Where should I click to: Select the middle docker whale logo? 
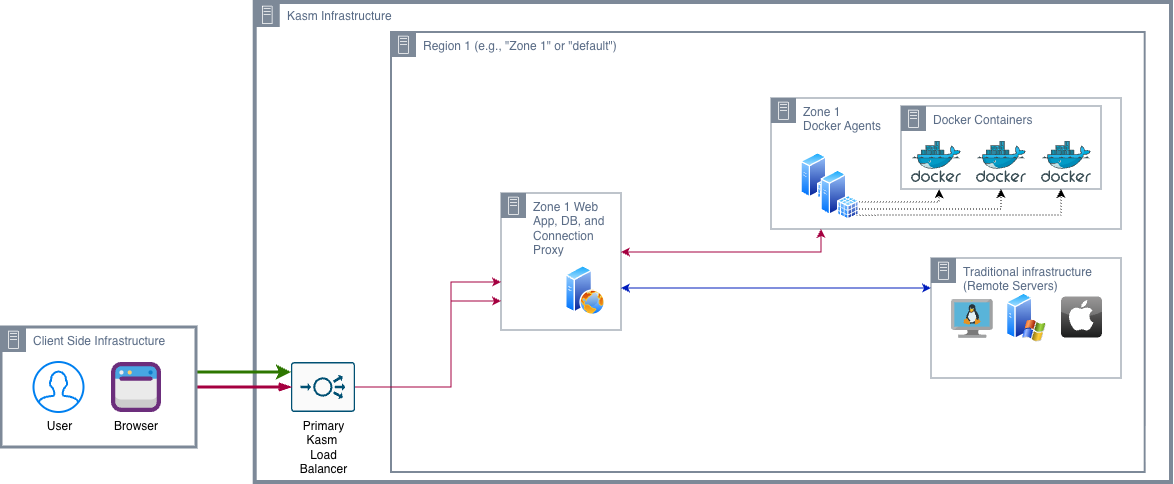pos(1000,163)
